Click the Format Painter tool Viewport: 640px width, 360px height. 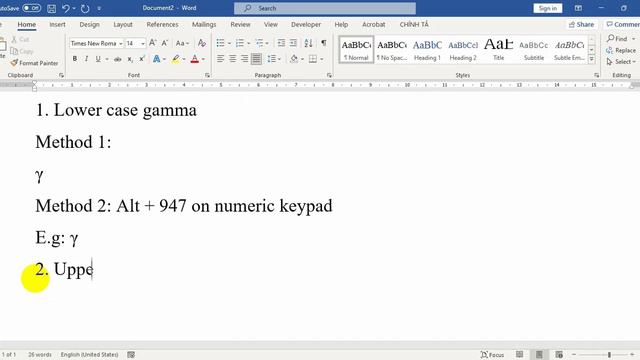click(34, 63)
